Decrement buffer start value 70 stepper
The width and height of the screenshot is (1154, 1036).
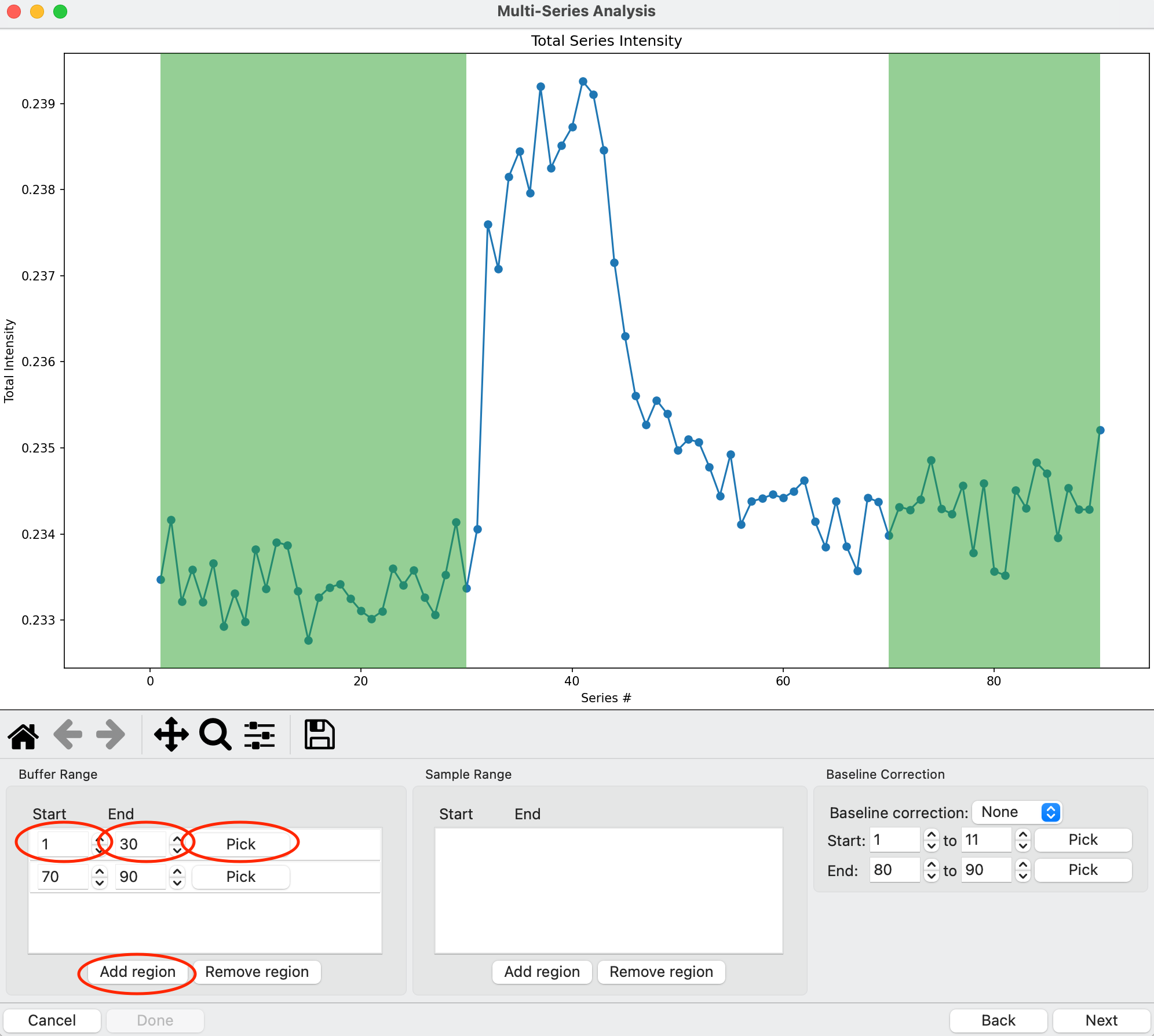click(100, 882)
